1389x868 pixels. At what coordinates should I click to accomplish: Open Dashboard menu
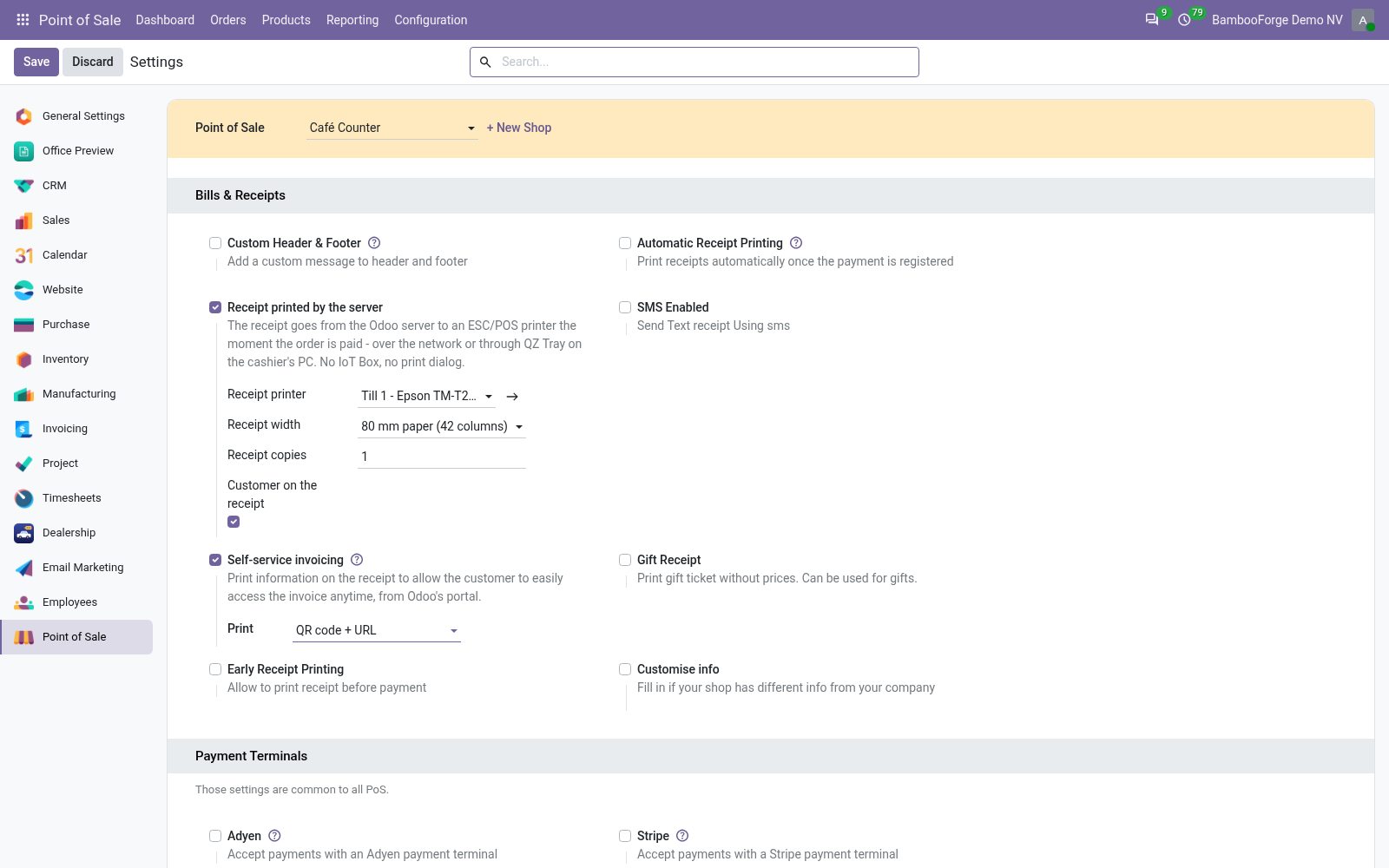(x=165, y=20)
